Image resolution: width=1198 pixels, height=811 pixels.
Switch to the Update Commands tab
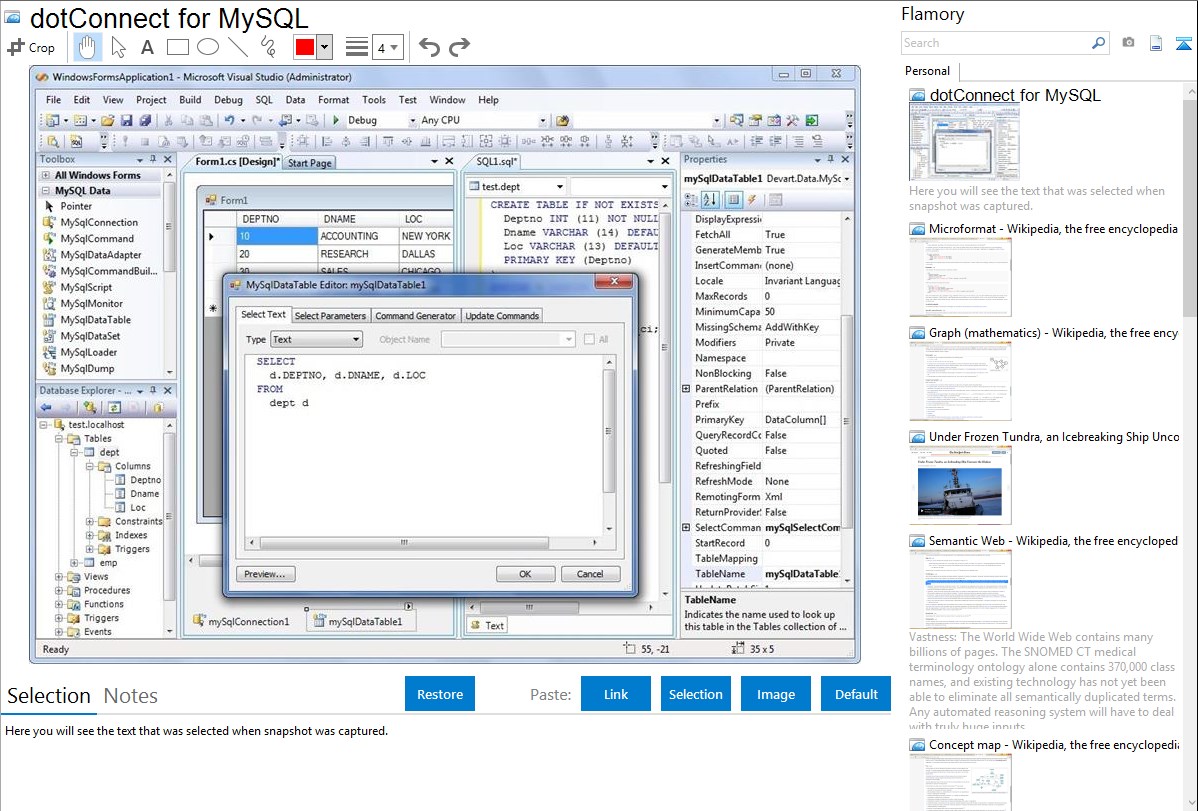pyautogui.click(x=502, y=316)
